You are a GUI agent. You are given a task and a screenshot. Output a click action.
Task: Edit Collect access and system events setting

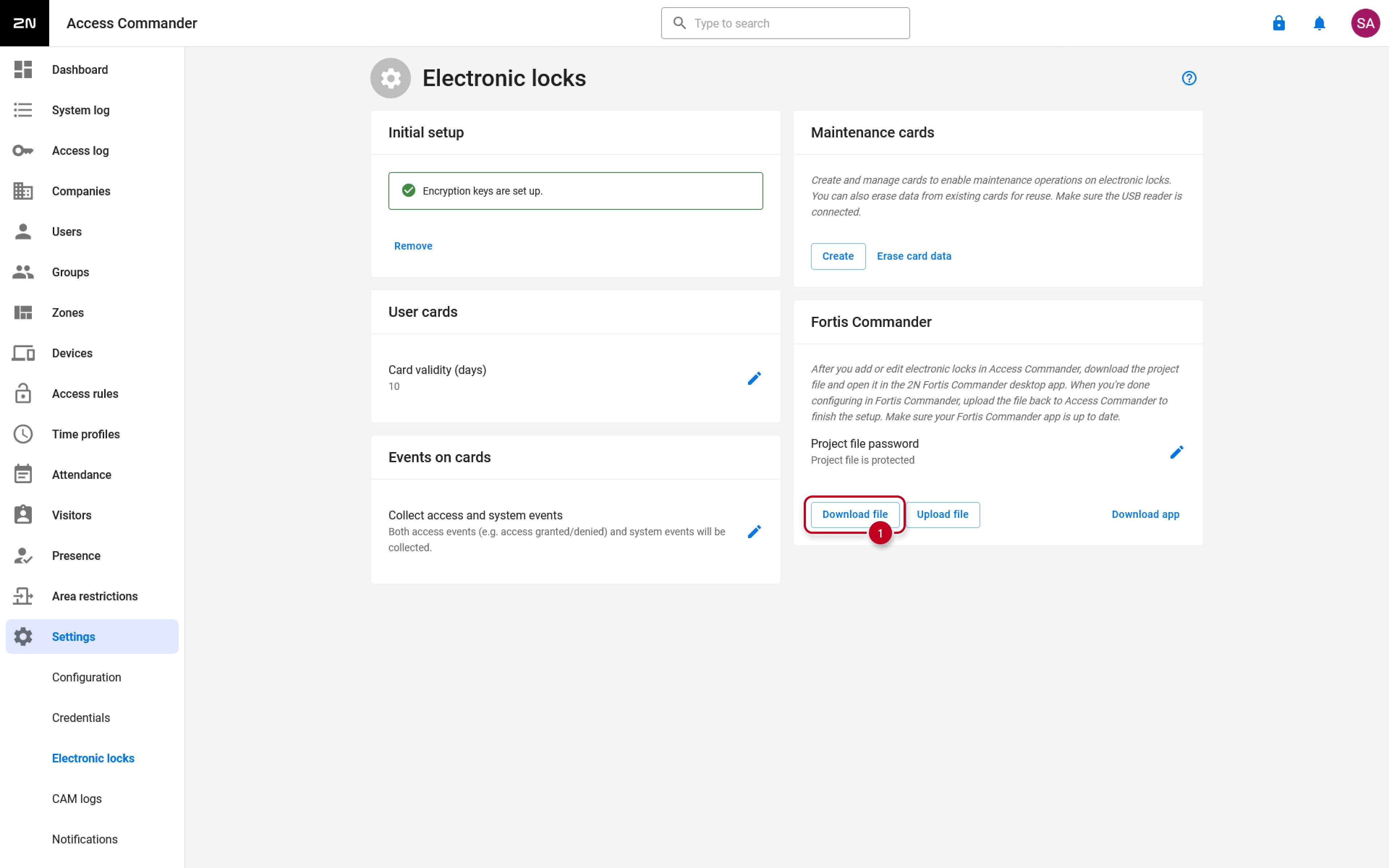coord(754,532)
